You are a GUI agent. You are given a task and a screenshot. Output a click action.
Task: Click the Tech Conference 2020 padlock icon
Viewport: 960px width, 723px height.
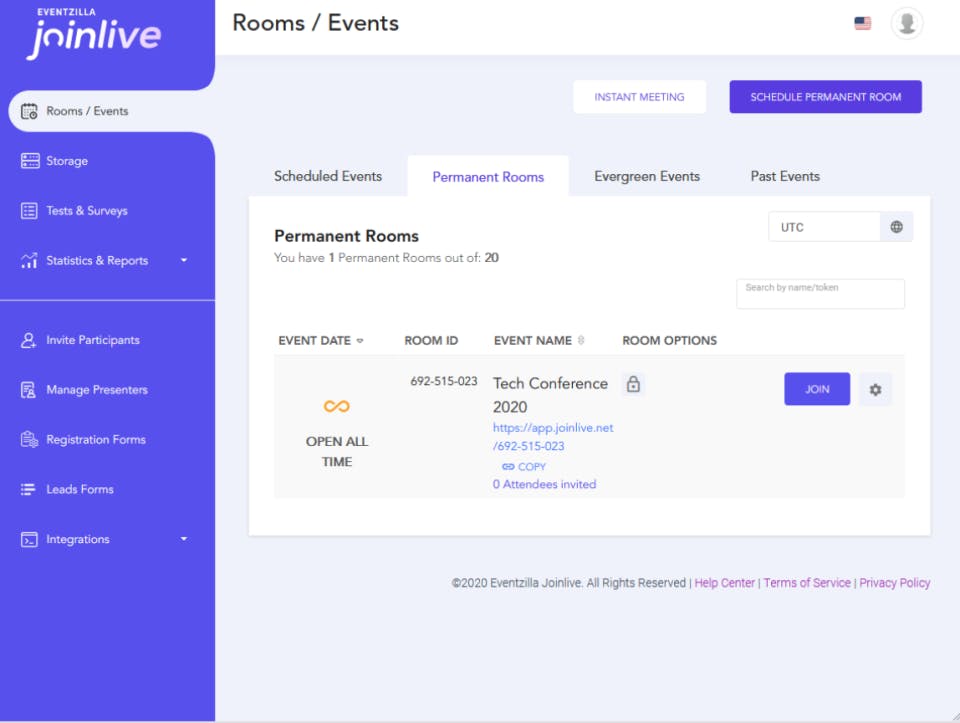(633, 384)
